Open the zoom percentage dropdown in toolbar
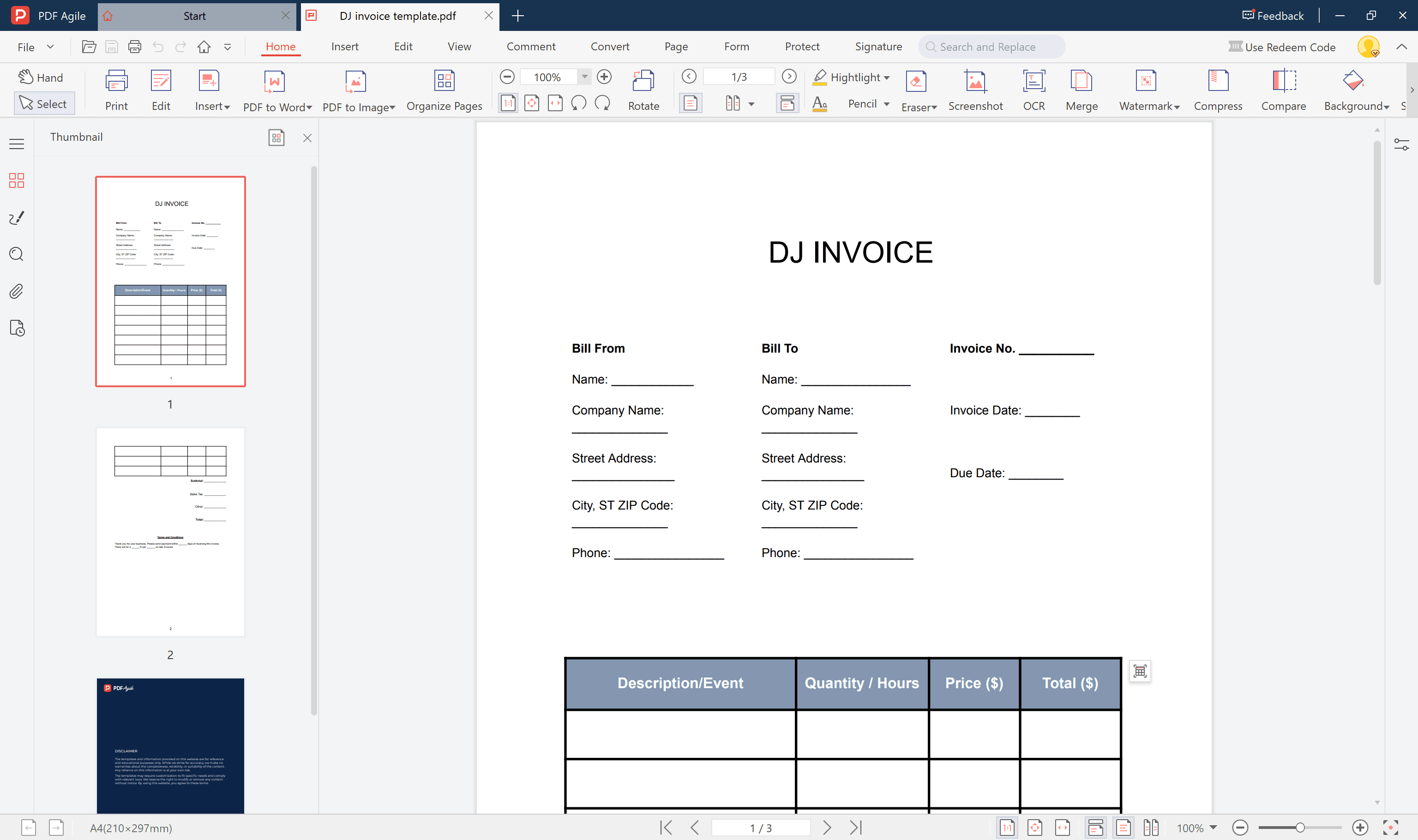The height and width of the screenshot is (840, 1418). click(584, 77)
